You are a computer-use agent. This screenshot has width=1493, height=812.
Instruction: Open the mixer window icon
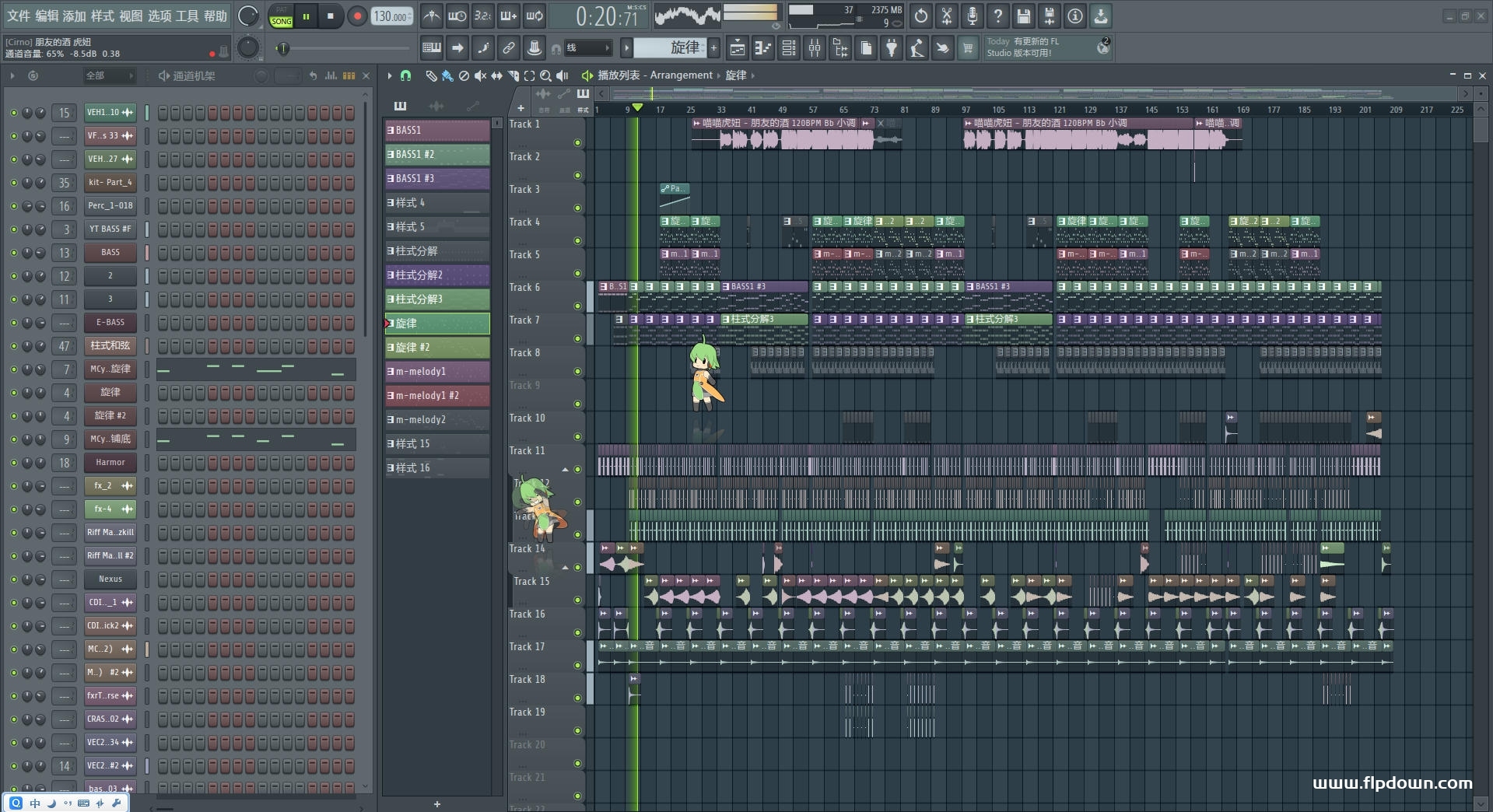(x=814, y=48)
